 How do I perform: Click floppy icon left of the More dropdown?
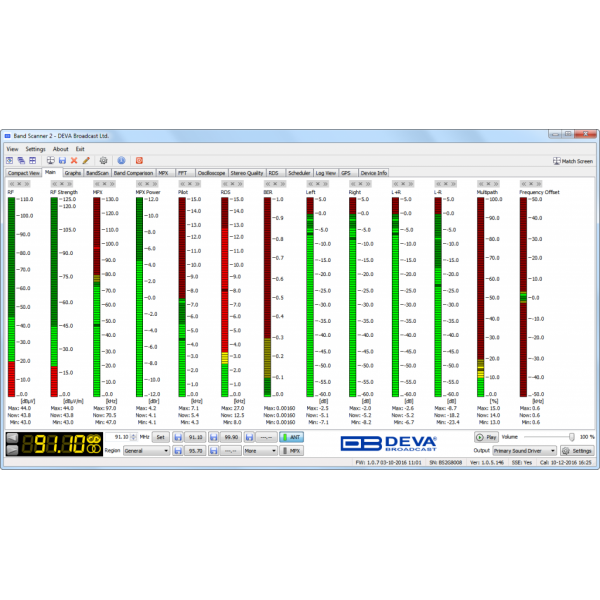[x=214, y=451]
